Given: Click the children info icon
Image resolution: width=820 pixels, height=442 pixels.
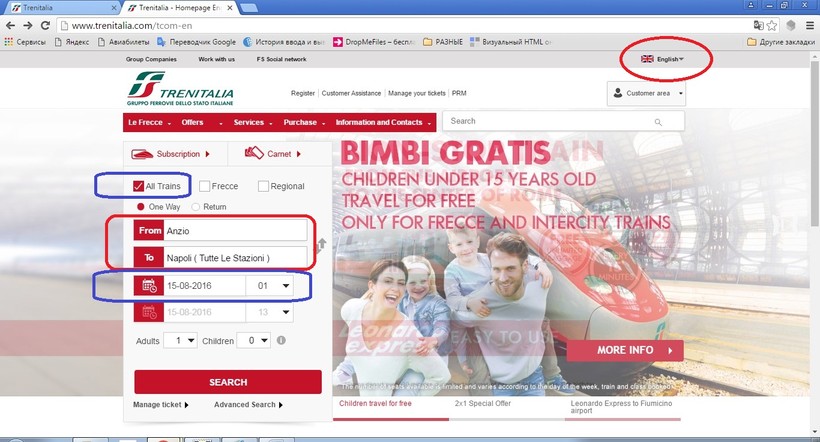Looking at the screenshot, I should (281, 341).
